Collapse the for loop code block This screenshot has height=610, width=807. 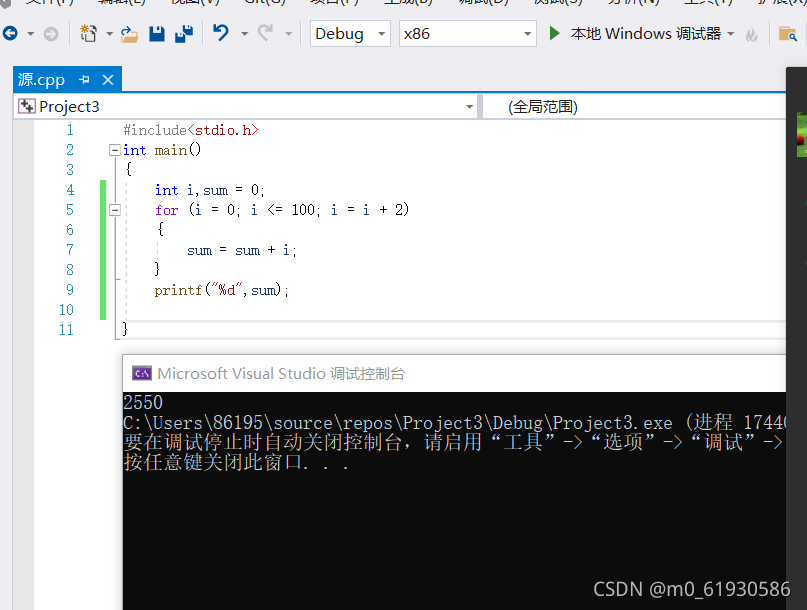(115, 210)
